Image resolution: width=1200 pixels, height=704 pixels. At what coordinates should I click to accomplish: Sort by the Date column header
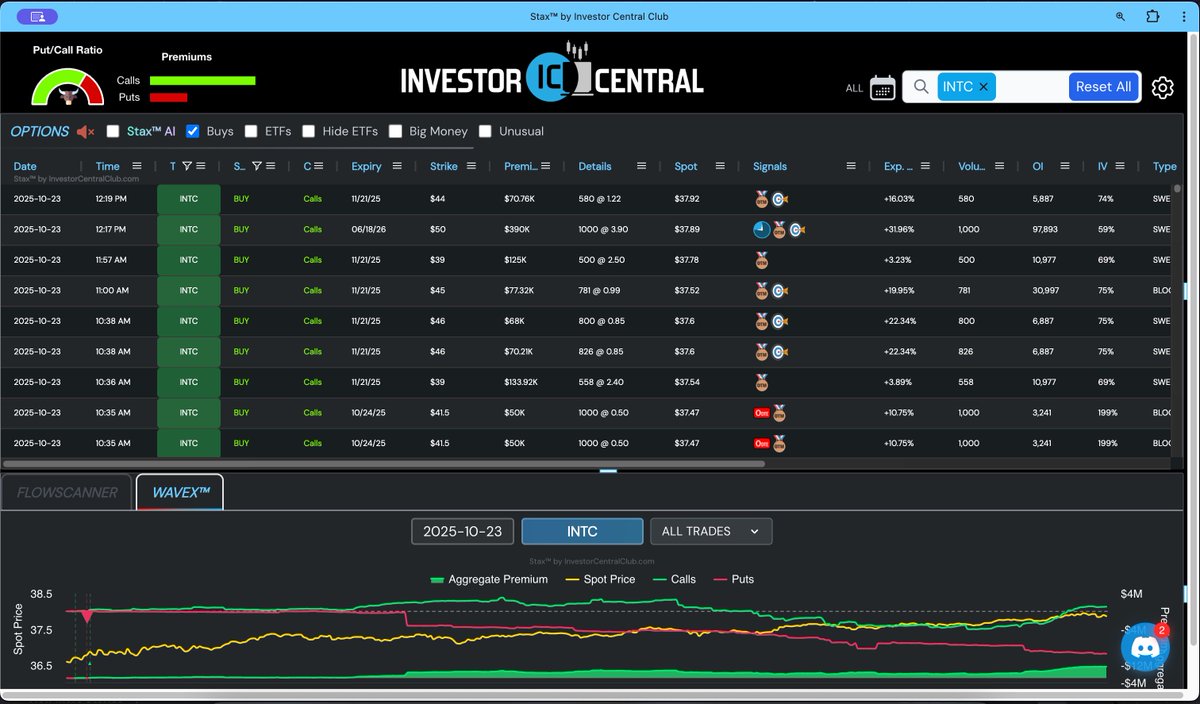click(x=25, y=166)
